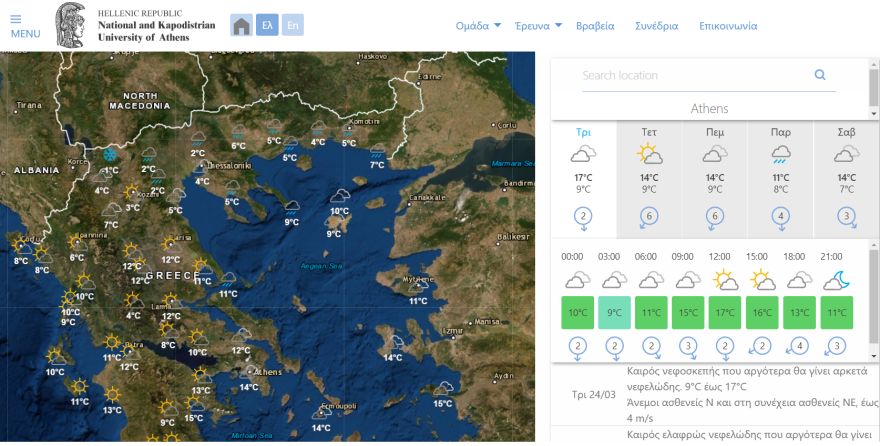Switch language to English (En)
The width and height of the screenshot is (880, 446).
click(x=292, y=26)
